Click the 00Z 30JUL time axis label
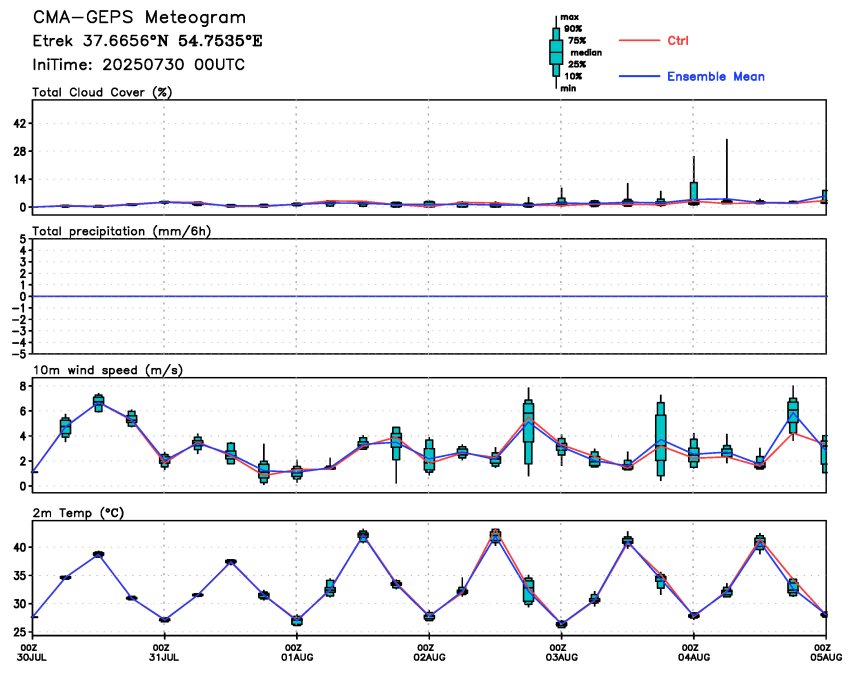This screenshot has width=853, height=673. tap(33, 652)
